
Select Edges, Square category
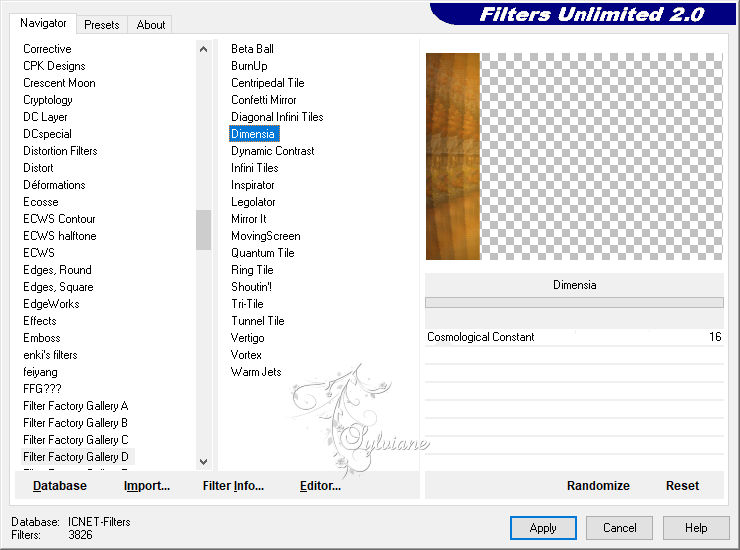coord(59,287)
